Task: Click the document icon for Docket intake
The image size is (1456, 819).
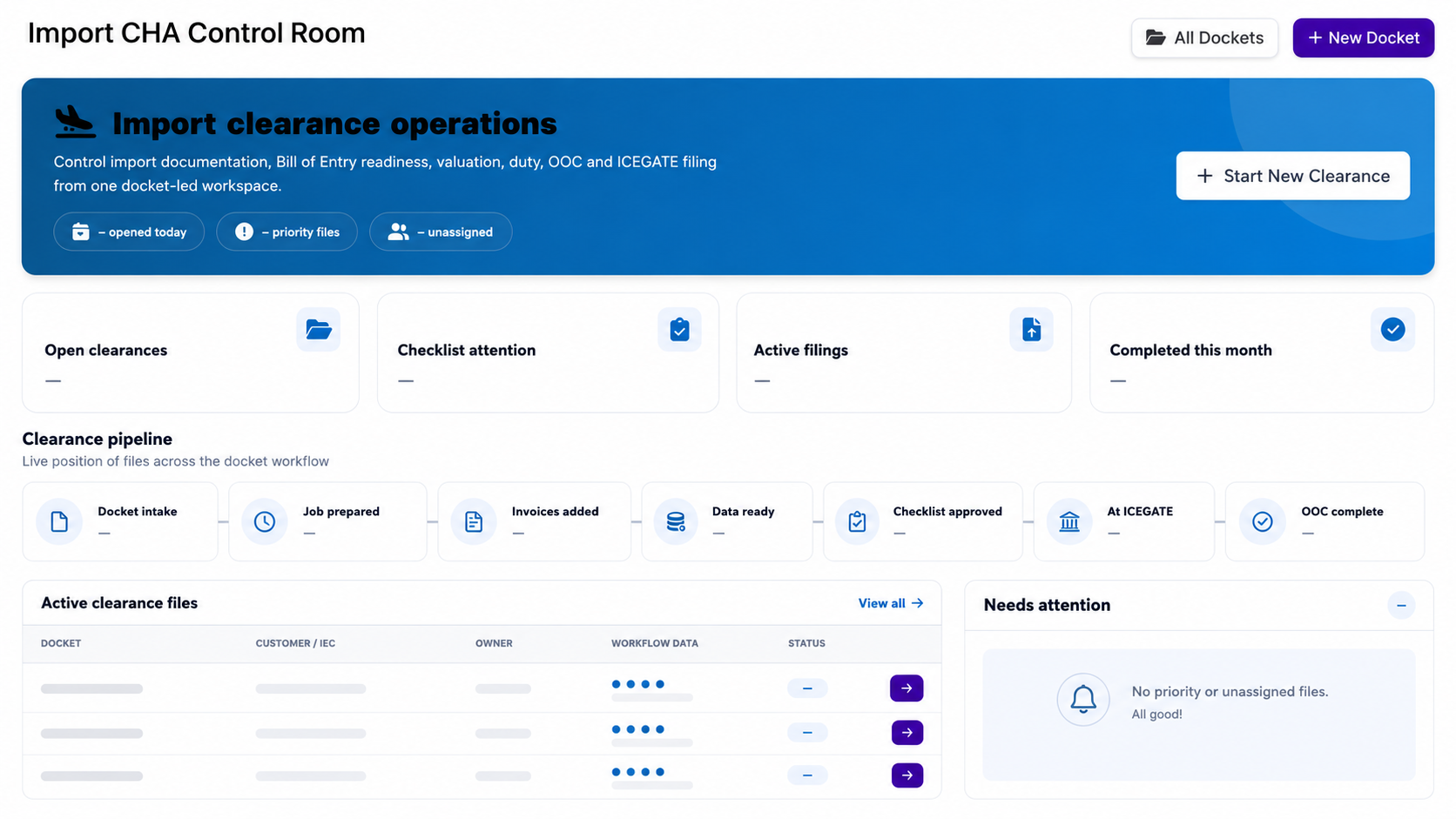Action: tap(59, 521)
